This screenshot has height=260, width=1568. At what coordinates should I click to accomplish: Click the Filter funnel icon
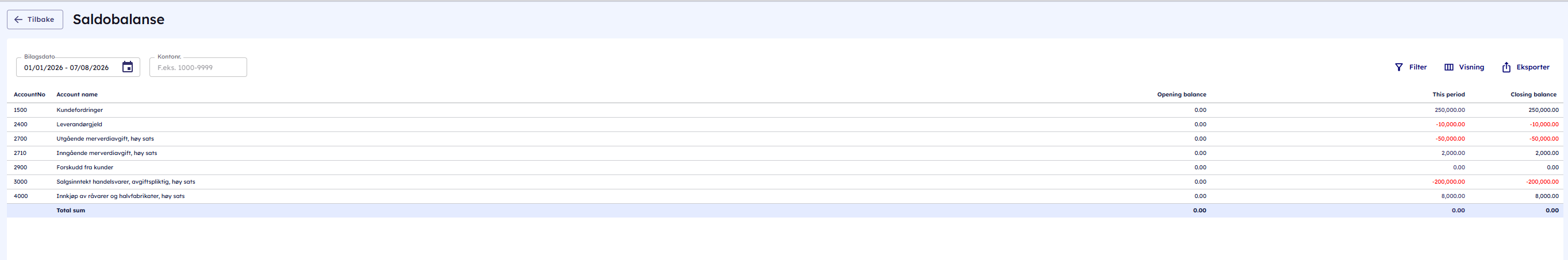[x=1399, y=67]
